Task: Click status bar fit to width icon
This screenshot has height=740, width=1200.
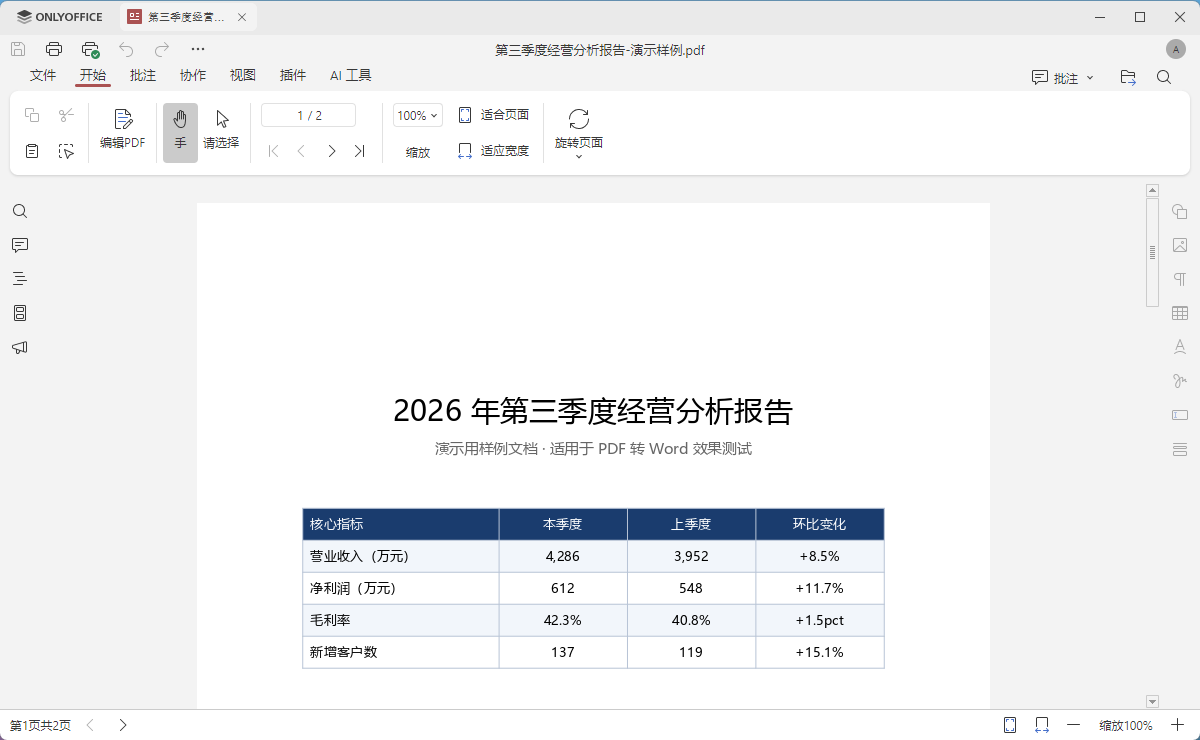Action: pos(1042,725)
